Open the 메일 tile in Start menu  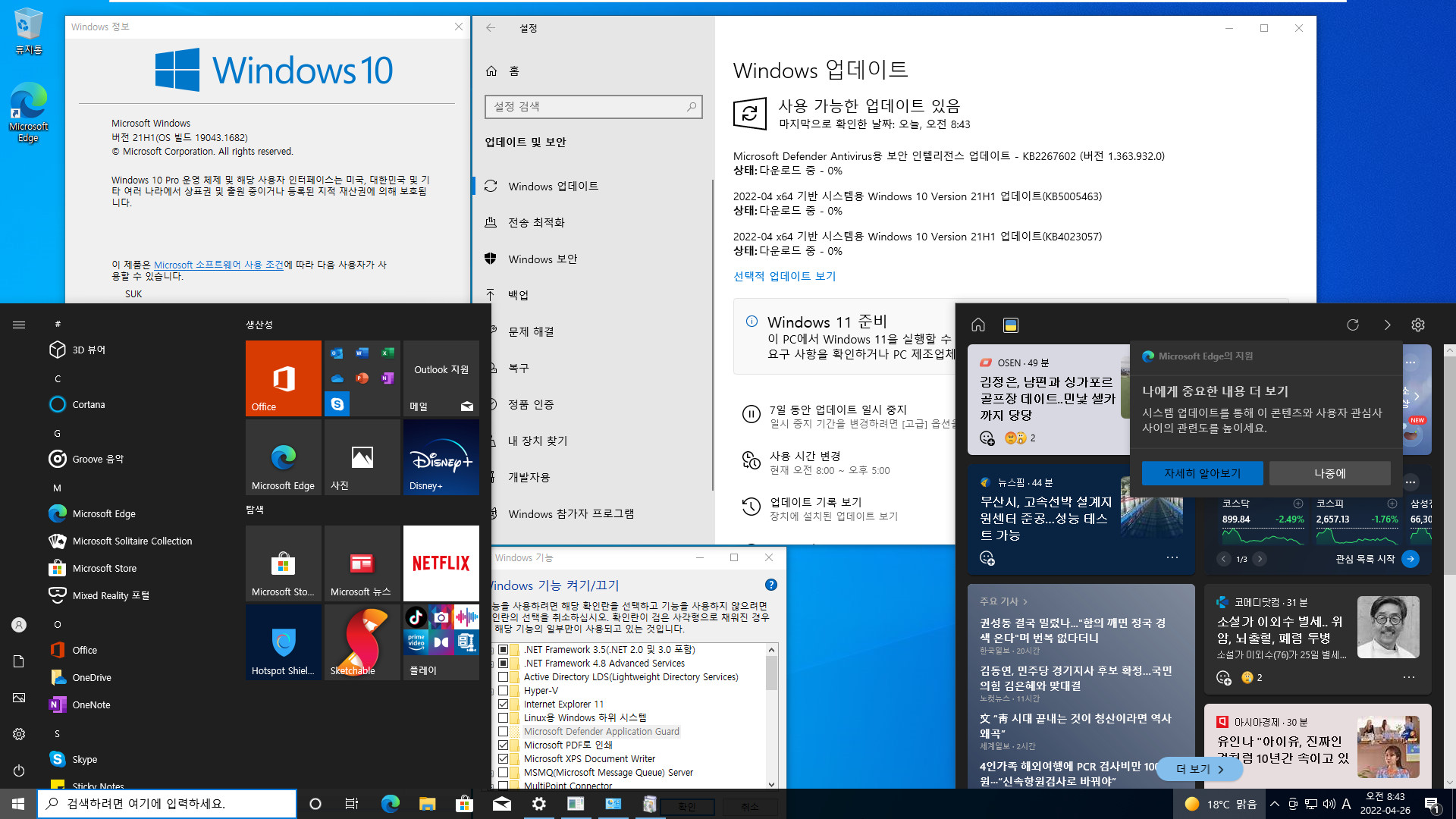pos(441,378)
